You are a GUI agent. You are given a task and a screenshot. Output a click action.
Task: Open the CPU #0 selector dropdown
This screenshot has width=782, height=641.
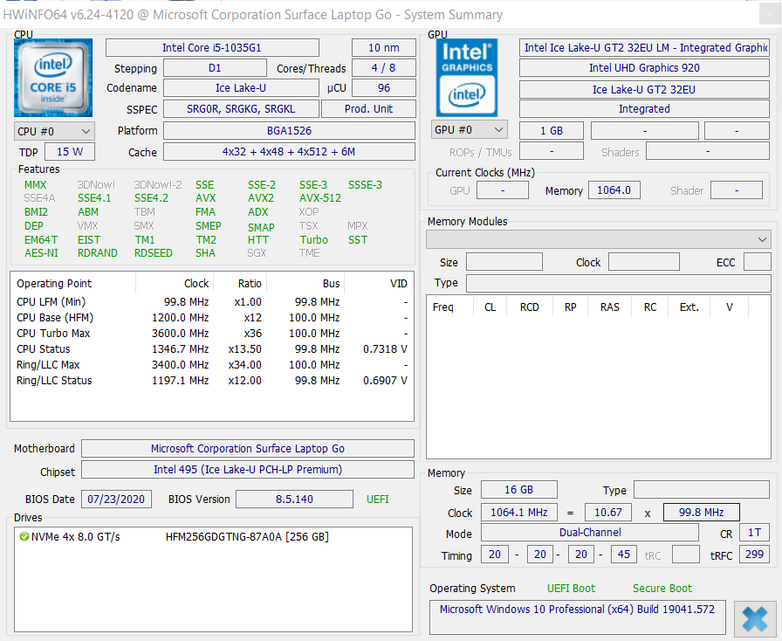(54, 131)
